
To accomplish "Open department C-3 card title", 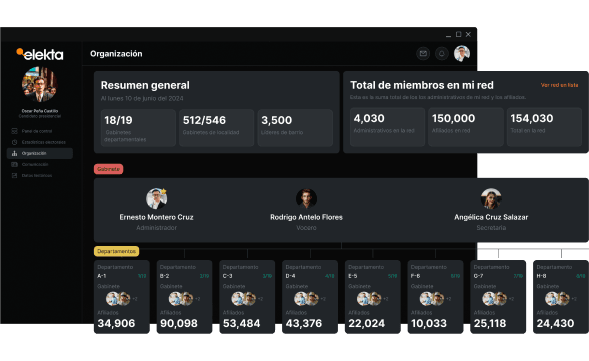I will tap(227, 276).
